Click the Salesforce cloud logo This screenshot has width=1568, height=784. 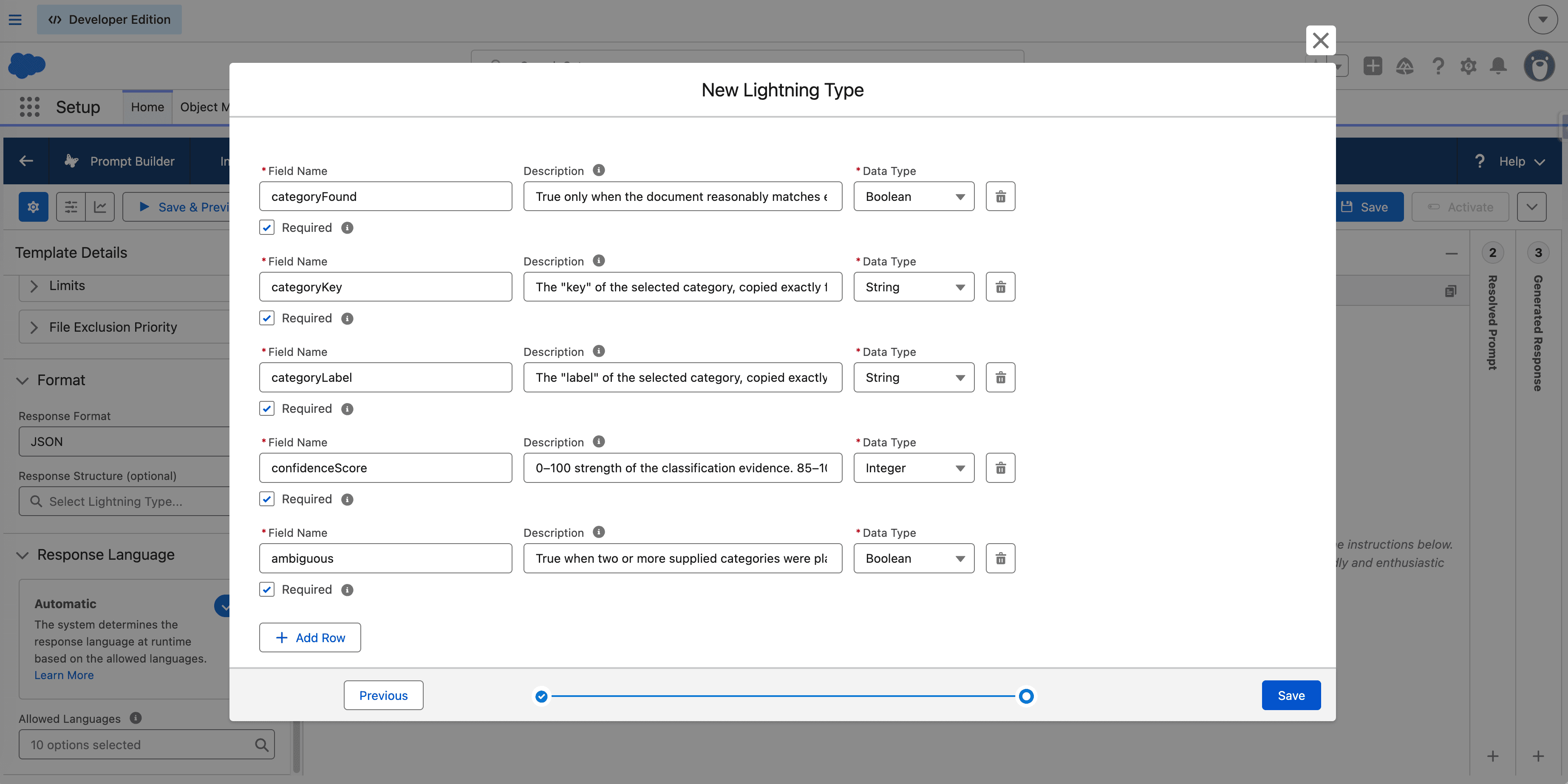[27, 65]
